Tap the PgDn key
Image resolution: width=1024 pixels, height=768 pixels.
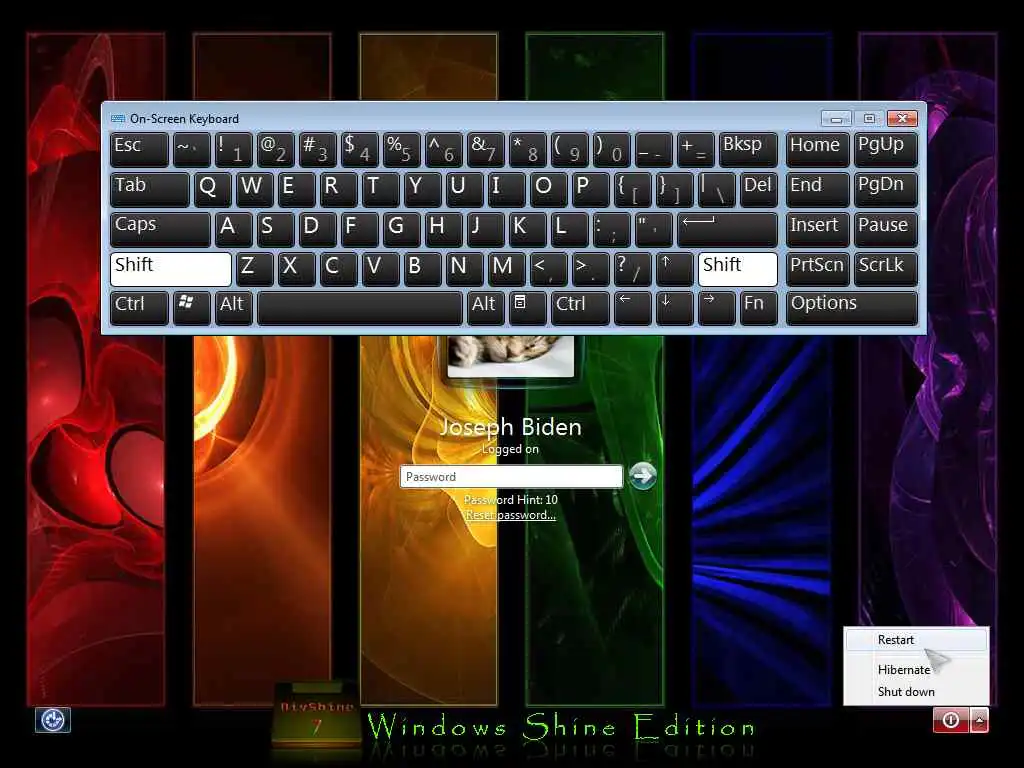886,189
